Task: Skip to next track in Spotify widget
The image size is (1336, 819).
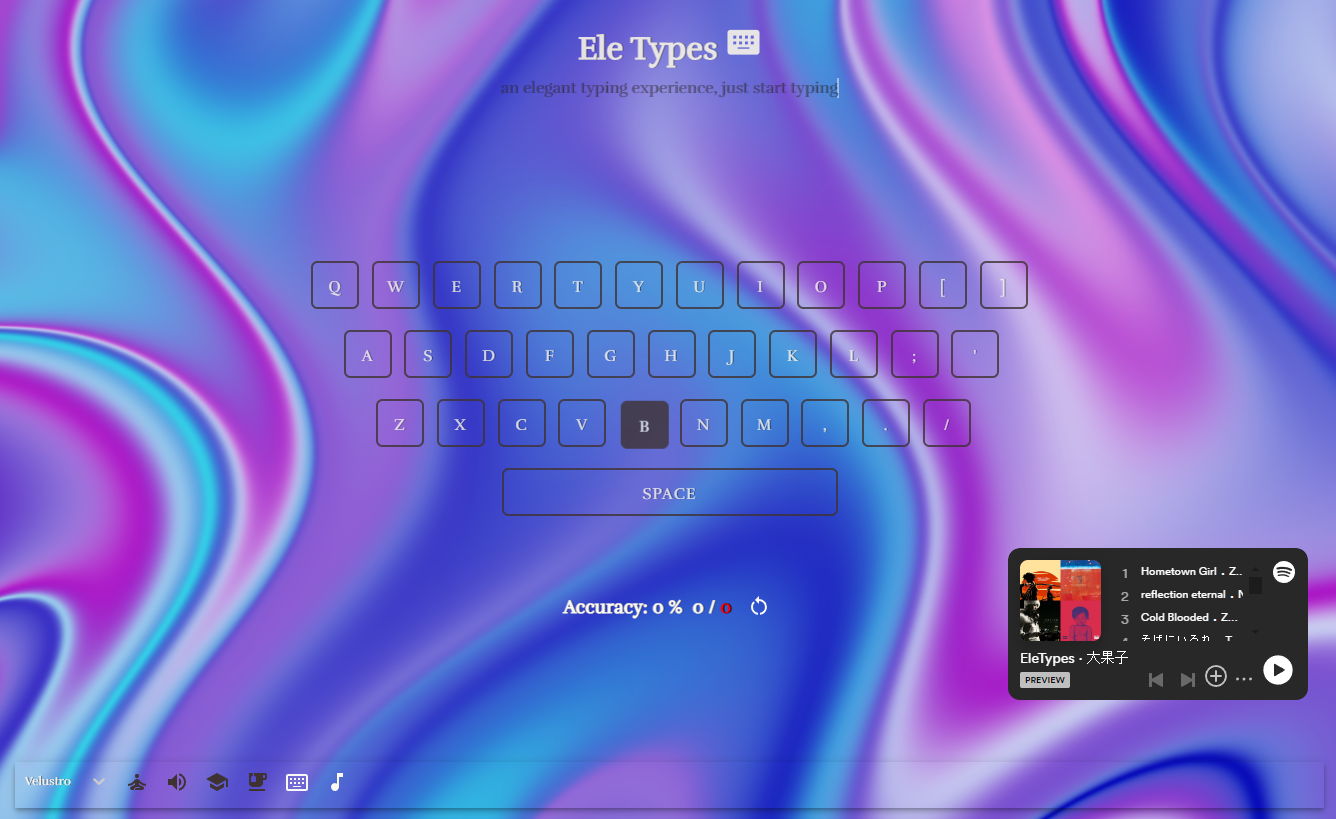Action: [x=1187, y=679]
